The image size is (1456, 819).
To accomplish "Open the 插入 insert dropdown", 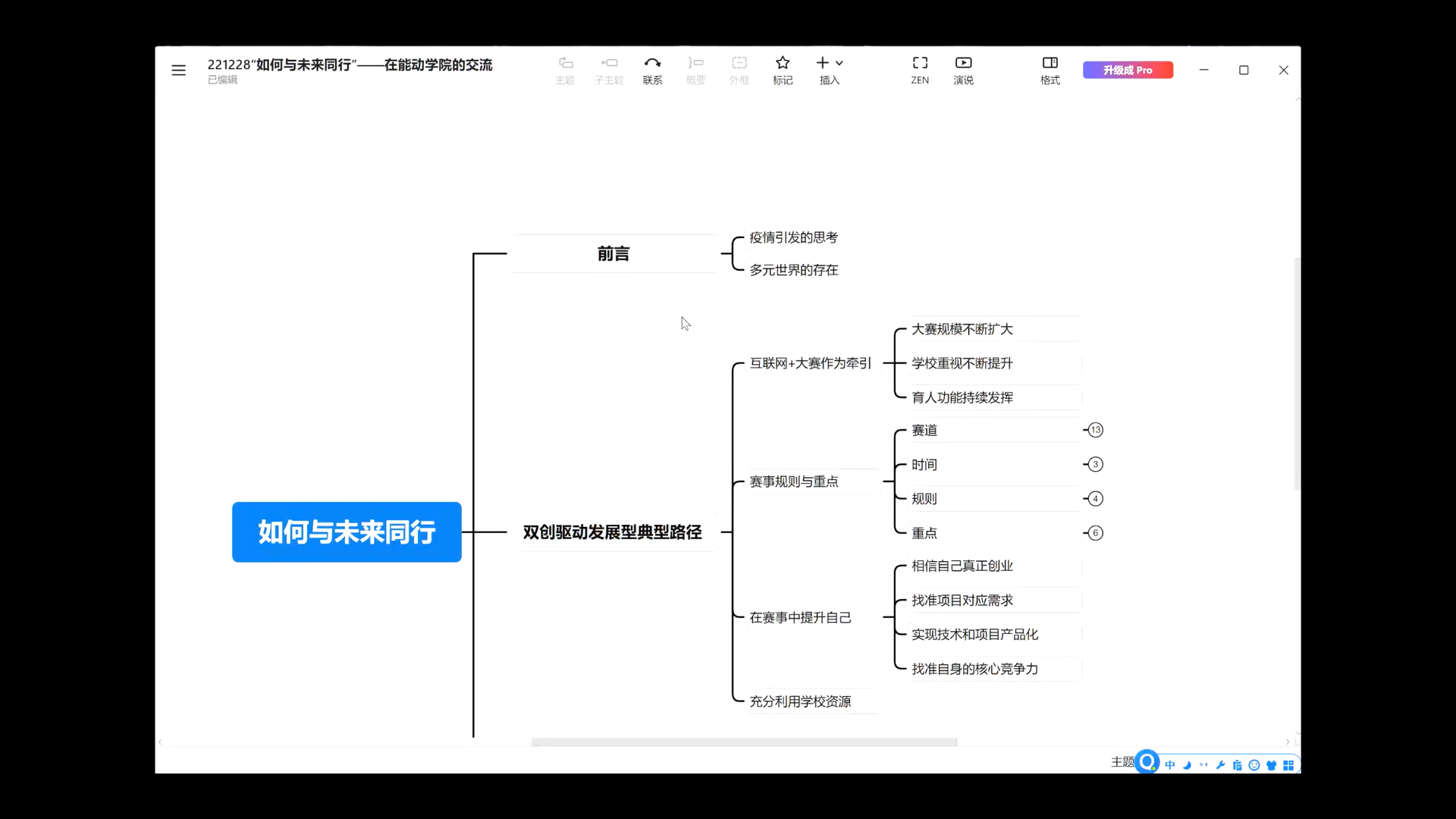I will coord(830,70).
